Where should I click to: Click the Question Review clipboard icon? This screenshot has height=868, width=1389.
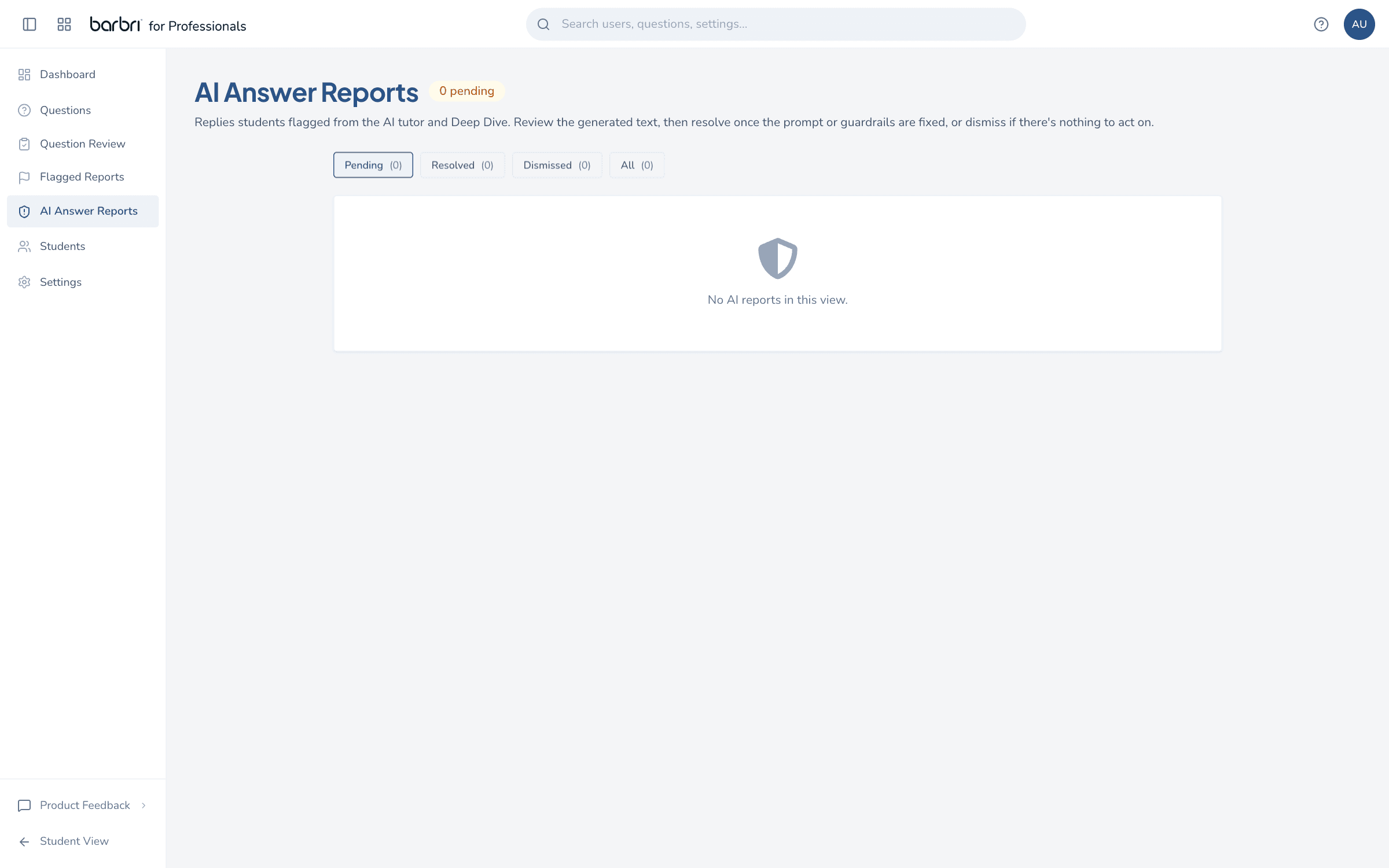click(x=24, y=144)
